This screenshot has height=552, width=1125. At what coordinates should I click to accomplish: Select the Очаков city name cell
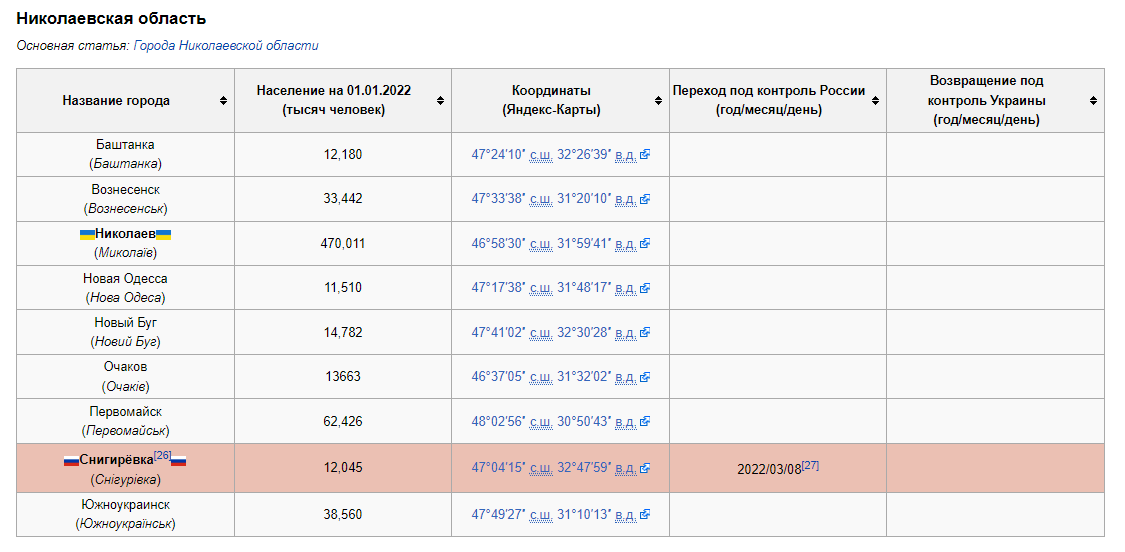point(126,377)
